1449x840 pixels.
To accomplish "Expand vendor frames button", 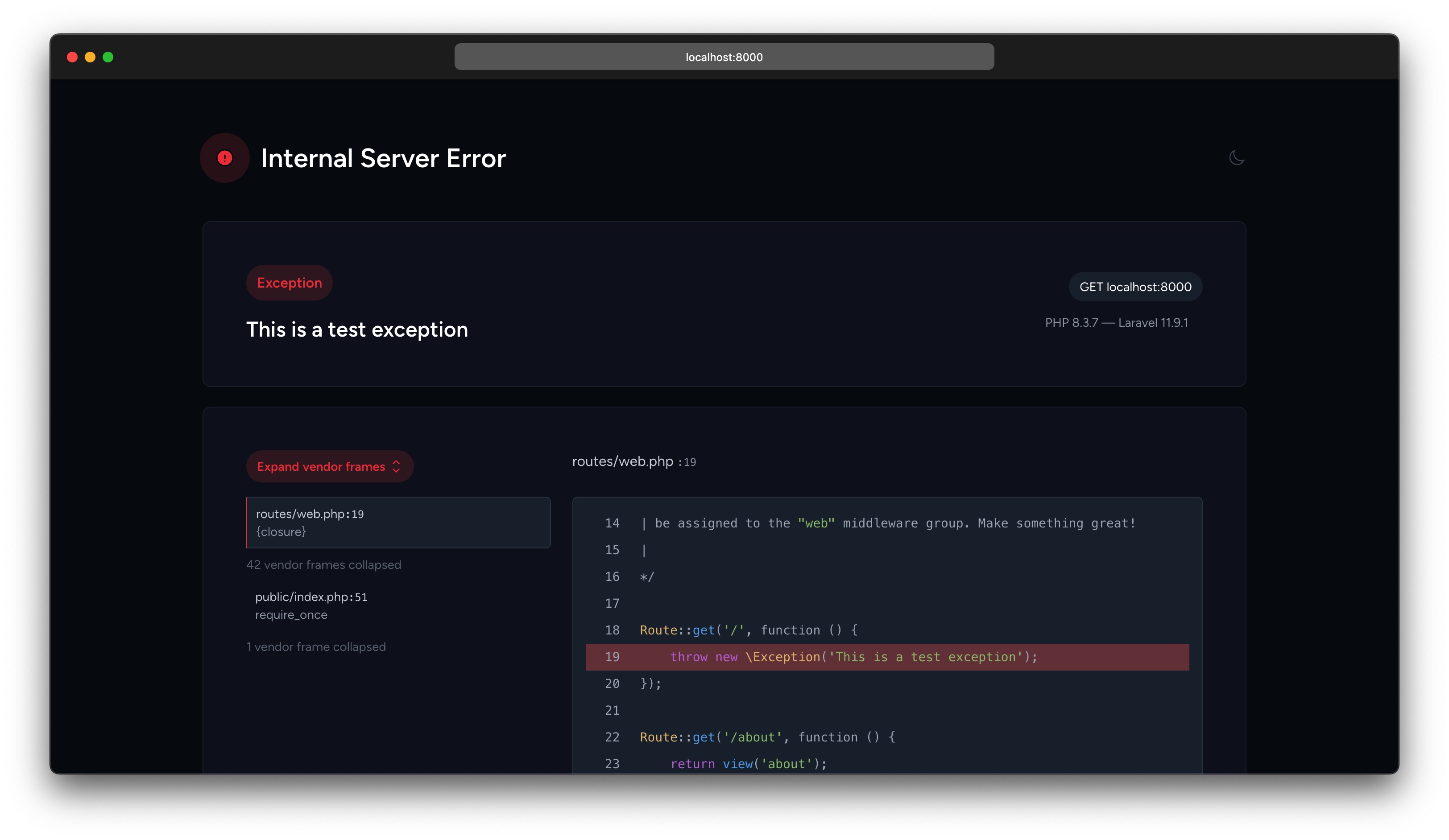I will coord(330,466).
